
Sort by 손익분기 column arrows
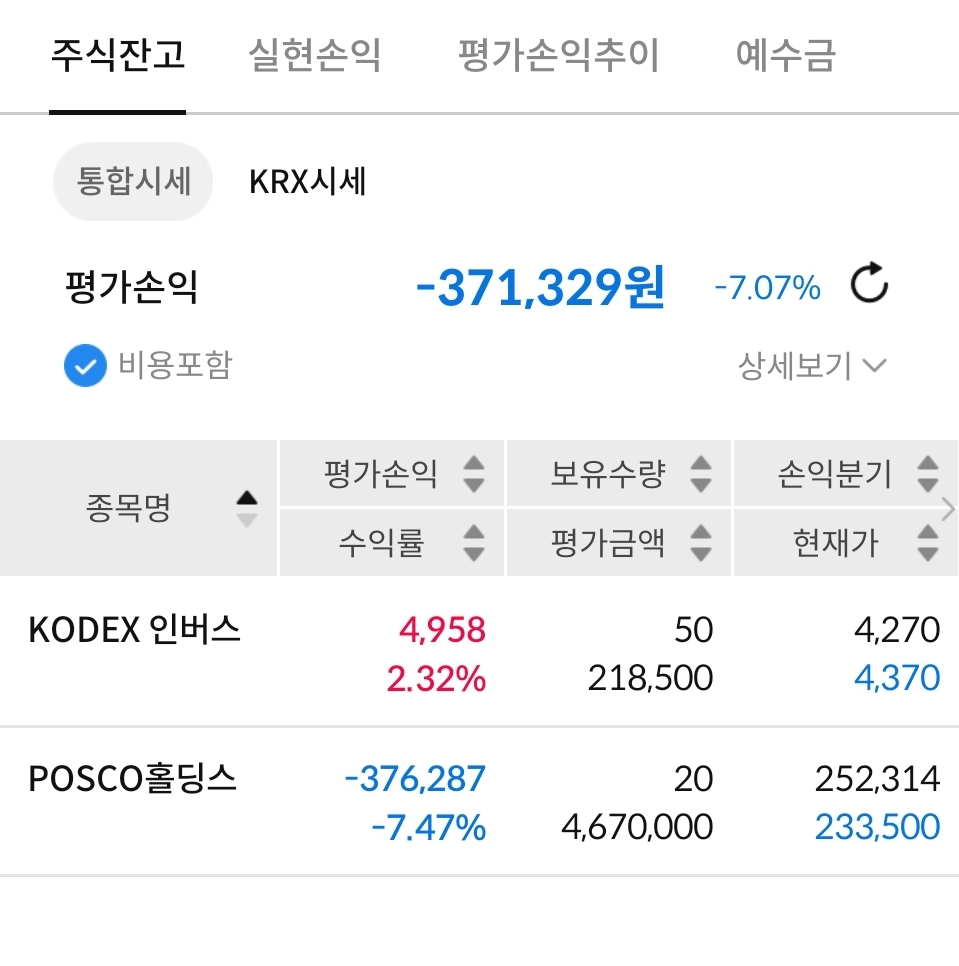(x=928, y=474)
